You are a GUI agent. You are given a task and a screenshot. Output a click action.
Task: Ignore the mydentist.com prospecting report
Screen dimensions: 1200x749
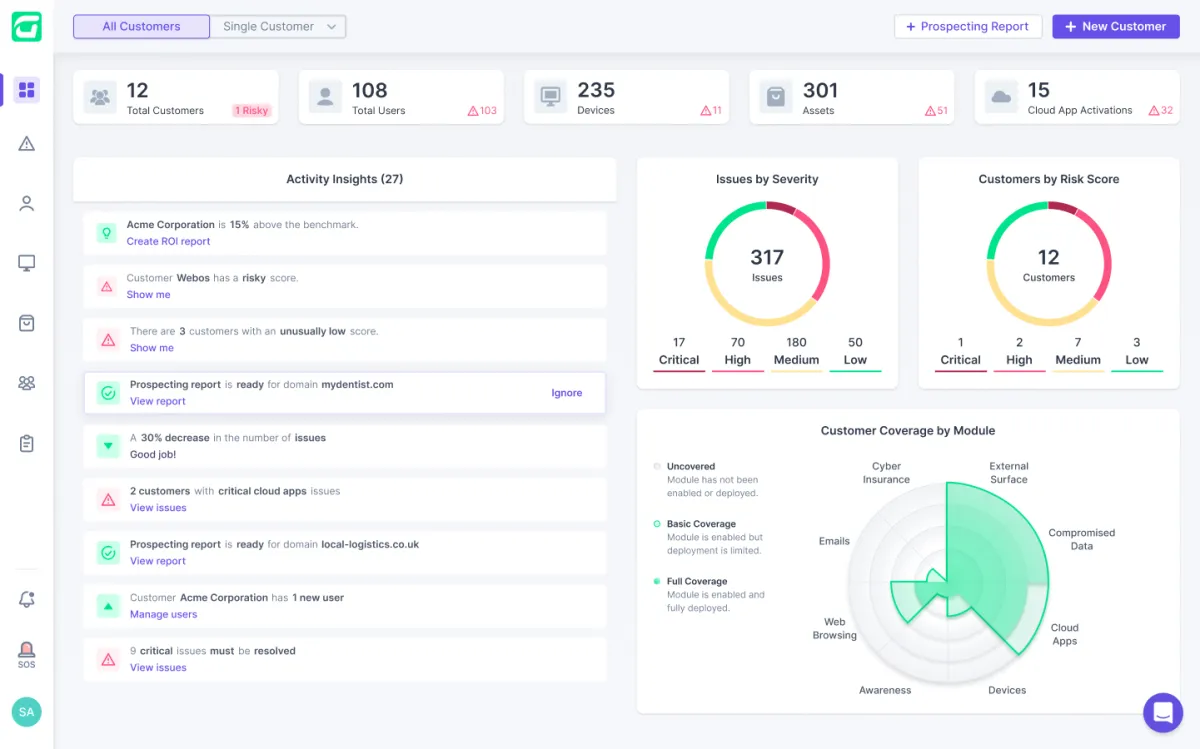pyautogui.click(x=567, y=393)
